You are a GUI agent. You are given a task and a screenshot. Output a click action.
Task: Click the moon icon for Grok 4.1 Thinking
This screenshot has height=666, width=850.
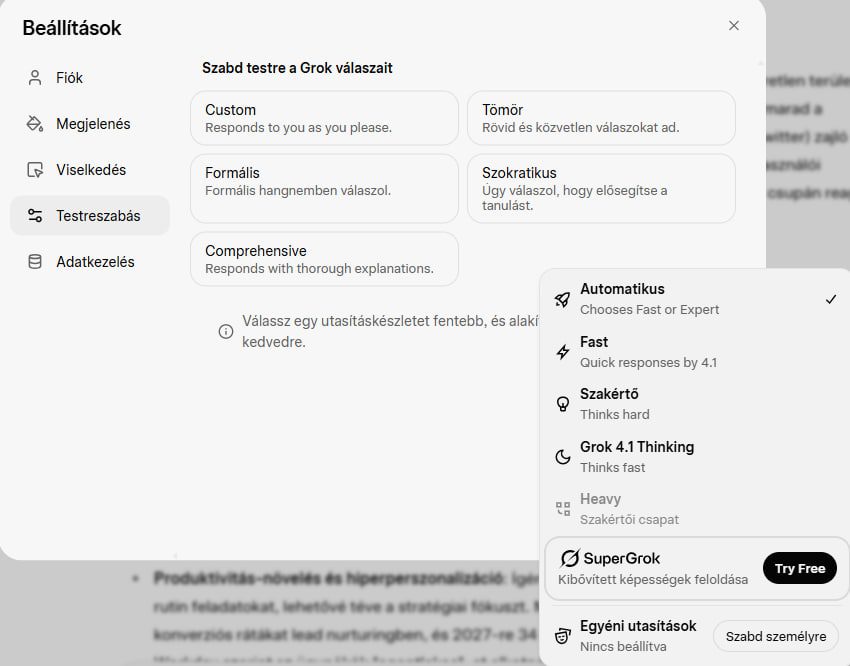click(563, 457)
